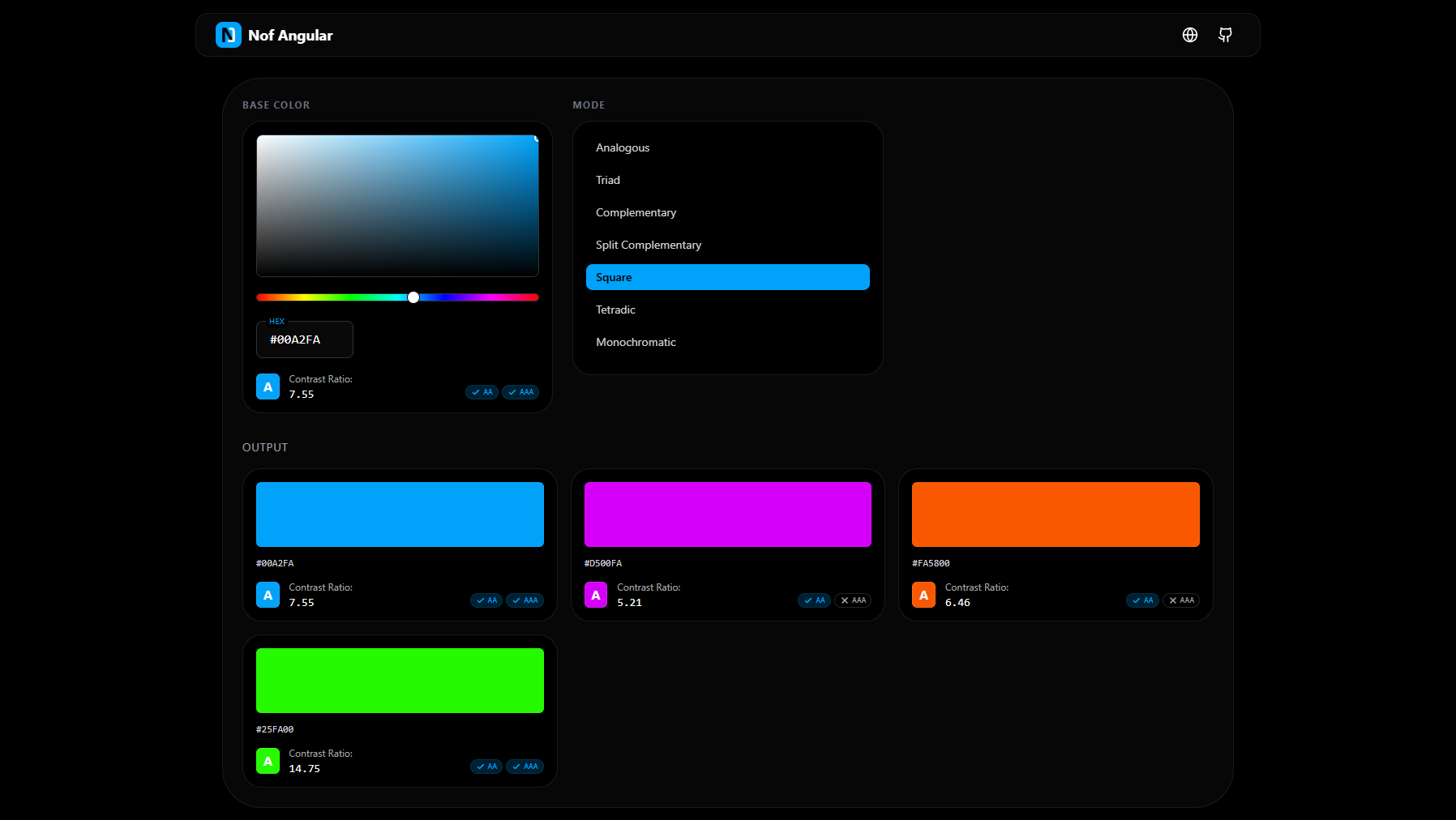Click inside the HEX input field
The height and width of the screenshot is (820, 1456).
[304, 340]
